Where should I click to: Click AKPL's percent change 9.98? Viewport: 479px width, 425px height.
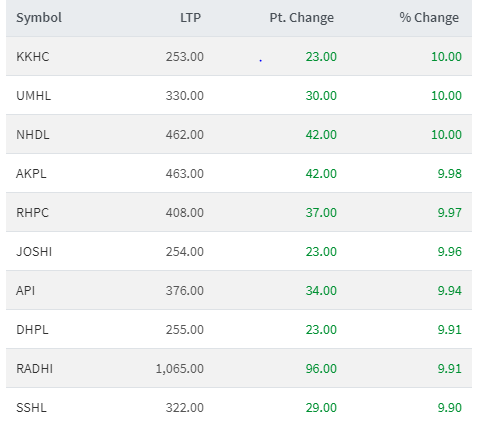pos(449,173)
